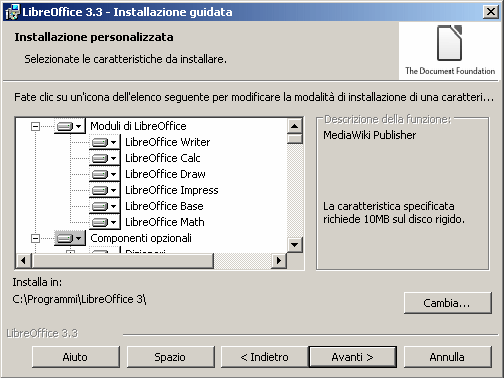The image size is (504, 378).
Task: Cancel installation with Annulla
Action: [447, 357]
